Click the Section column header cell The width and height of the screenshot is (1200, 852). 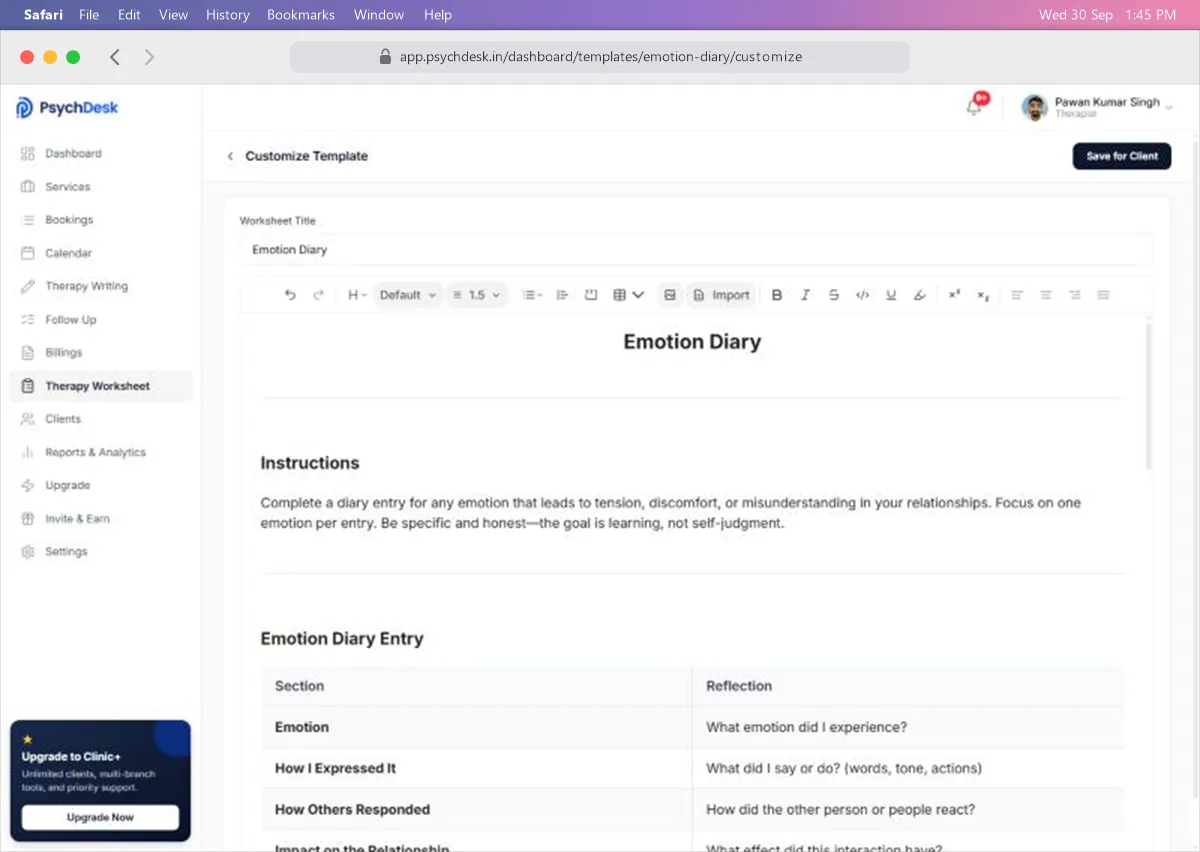477,686
